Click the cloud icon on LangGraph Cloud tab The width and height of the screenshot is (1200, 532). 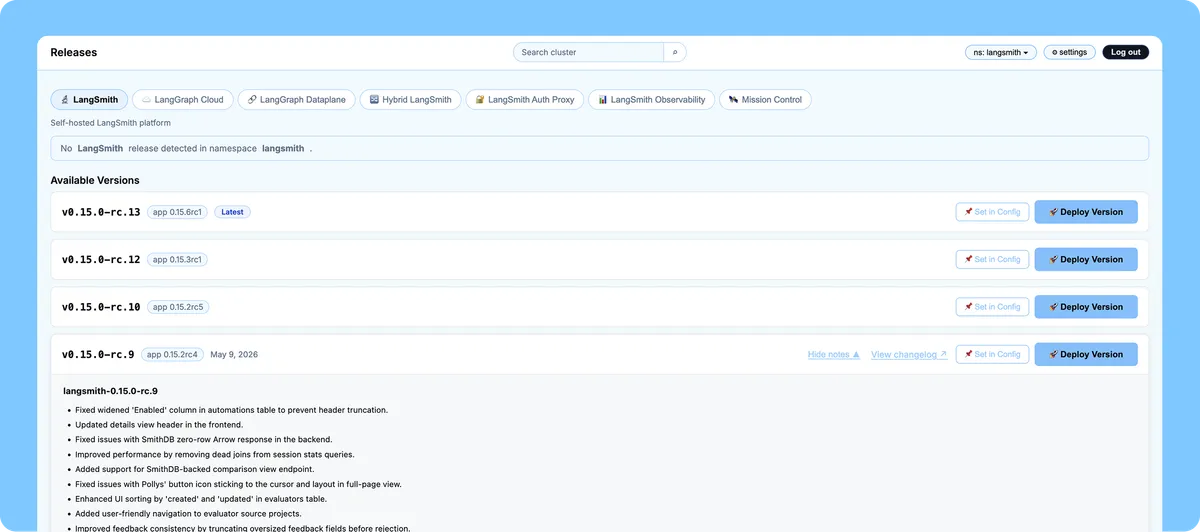[146, 100]
